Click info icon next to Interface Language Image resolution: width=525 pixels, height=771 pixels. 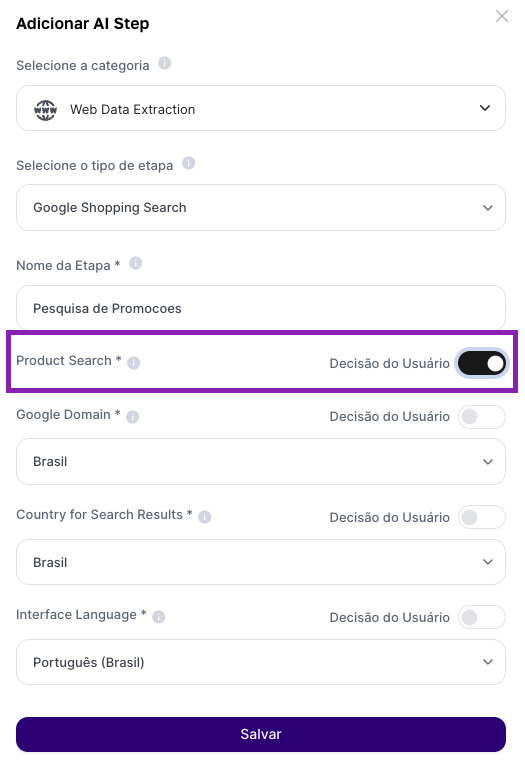click(158, 617)
